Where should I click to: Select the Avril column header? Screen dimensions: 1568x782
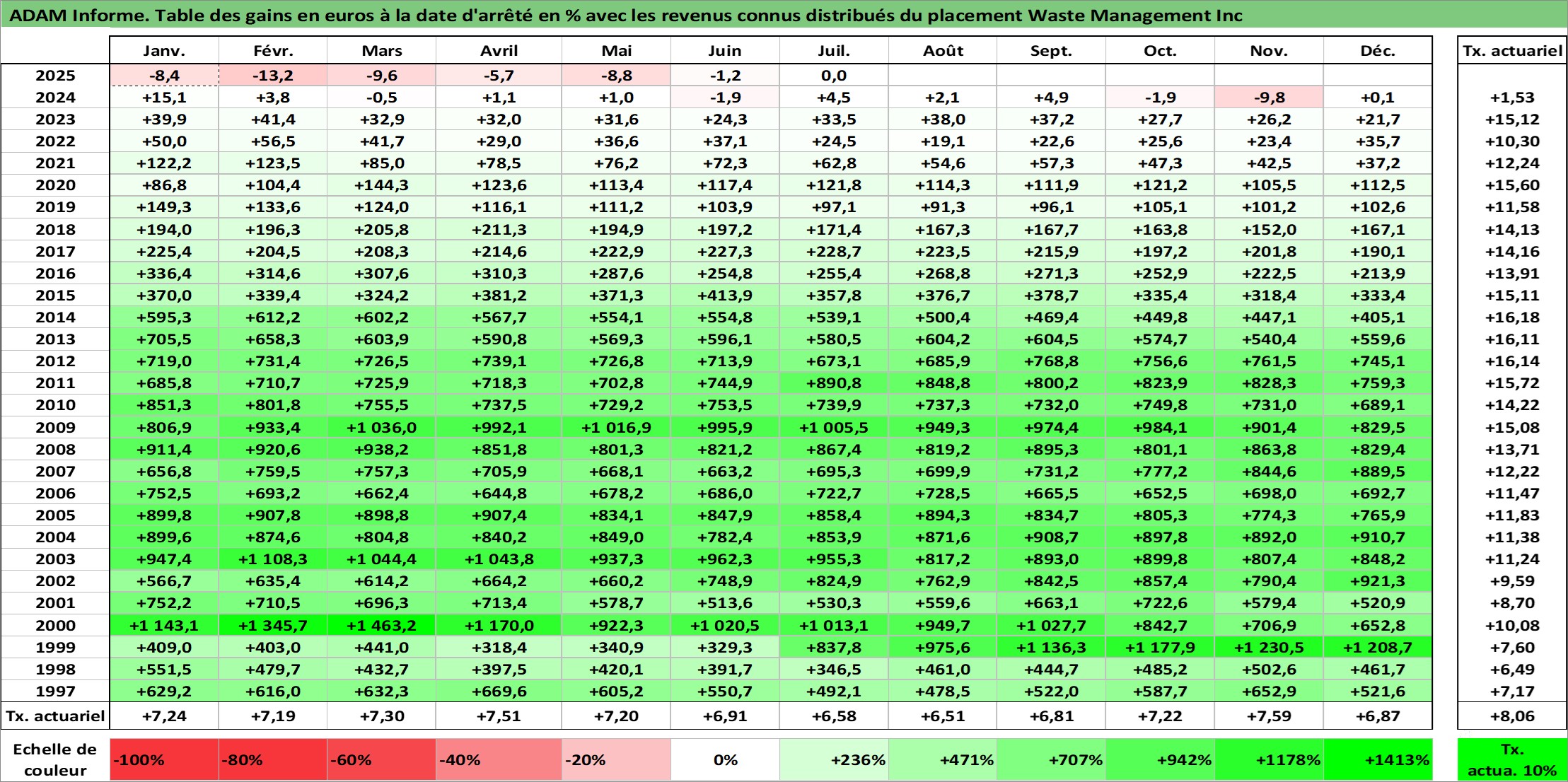tap(499, 51)
